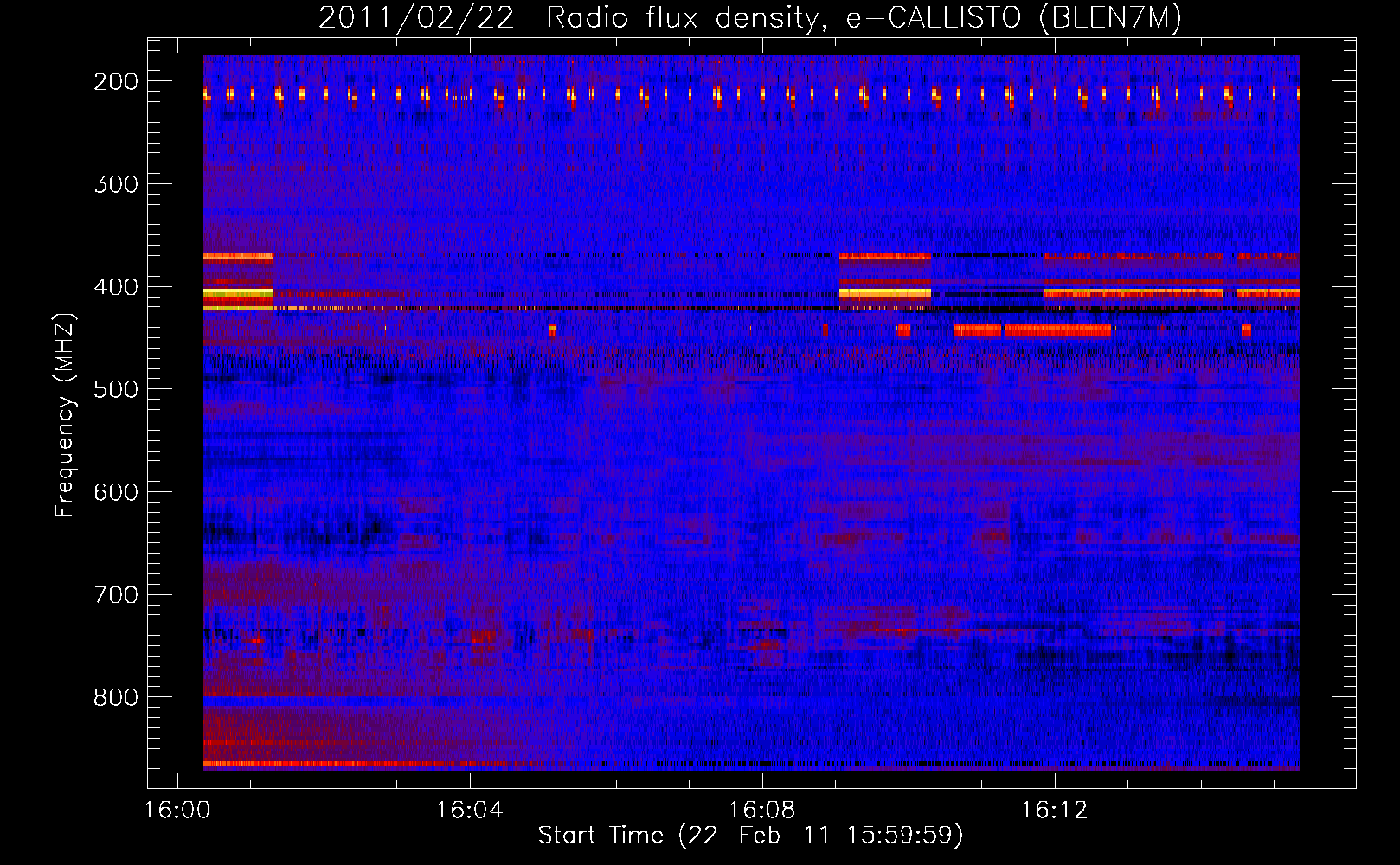
Task: Click the long red emission bar near 440 MHz
Action: point(1031,330)
